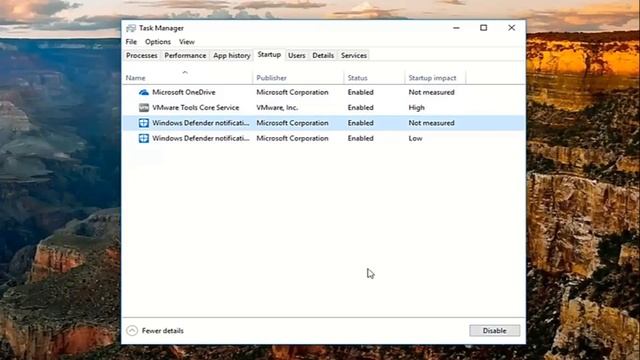
Task: Open the Options menu
Action: [158, 42]
